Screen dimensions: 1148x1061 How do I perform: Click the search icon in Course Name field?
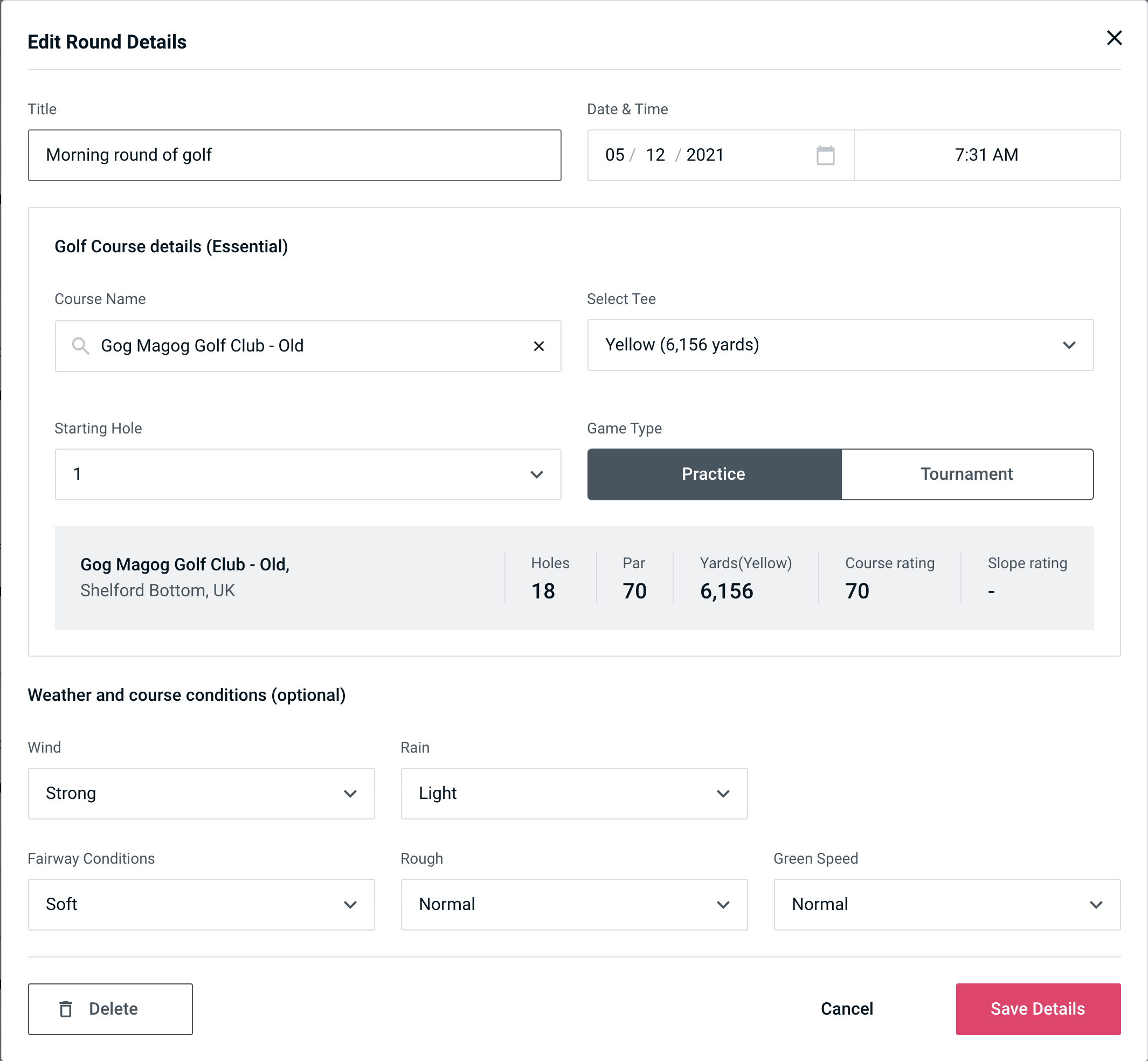(80, 345)
